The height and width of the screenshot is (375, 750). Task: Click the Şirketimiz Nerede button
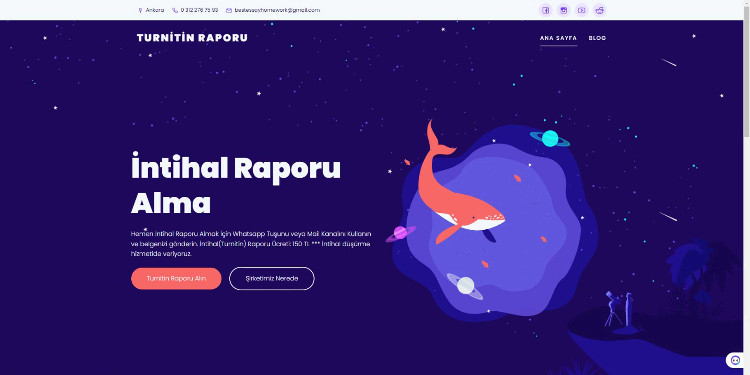point(272,278)
